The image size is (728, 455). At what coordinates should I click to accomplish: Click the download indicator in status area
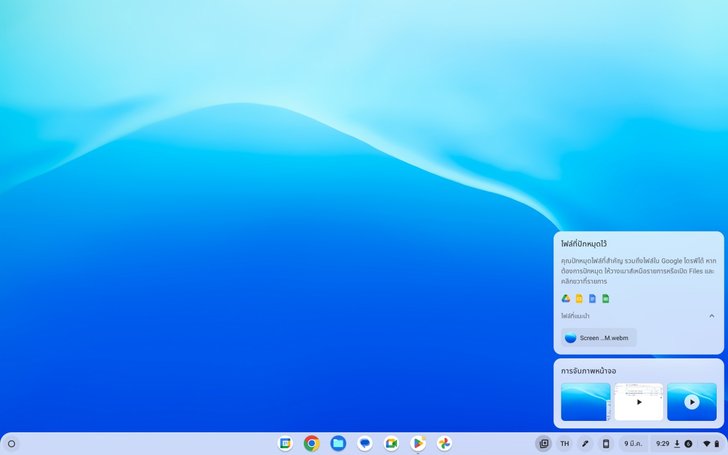click(677, 443)
